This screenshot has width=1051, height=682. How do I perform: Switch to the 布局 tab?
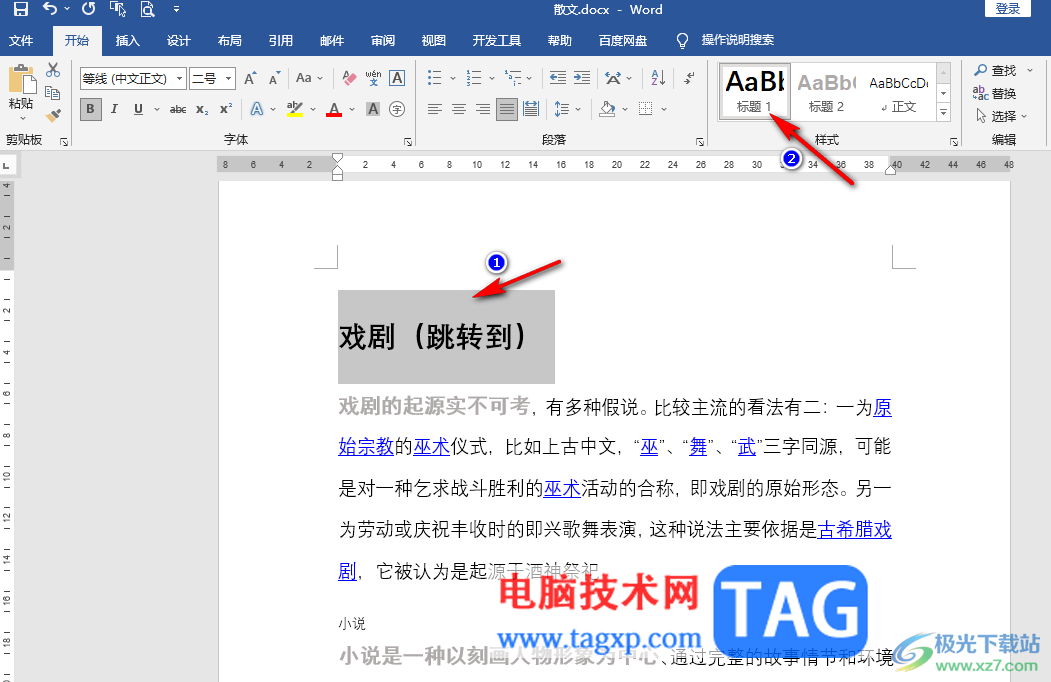pyautogui.click(x=230, y=41)
